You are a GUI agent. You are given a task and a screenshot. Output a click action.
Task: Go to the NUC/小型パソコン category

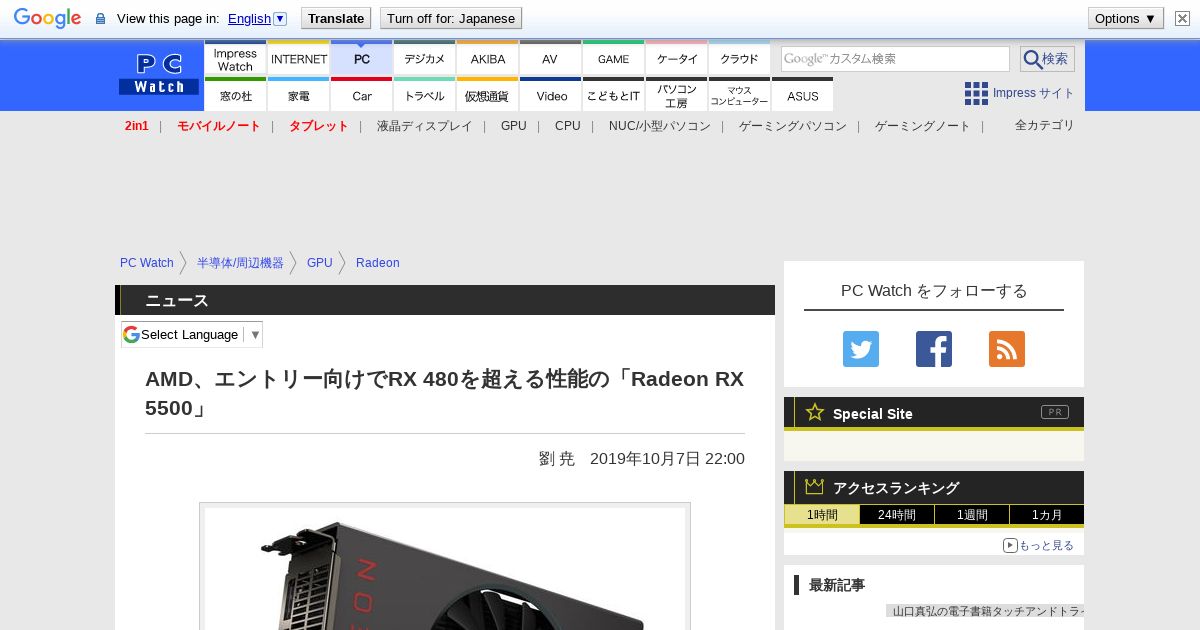point(659,126)
